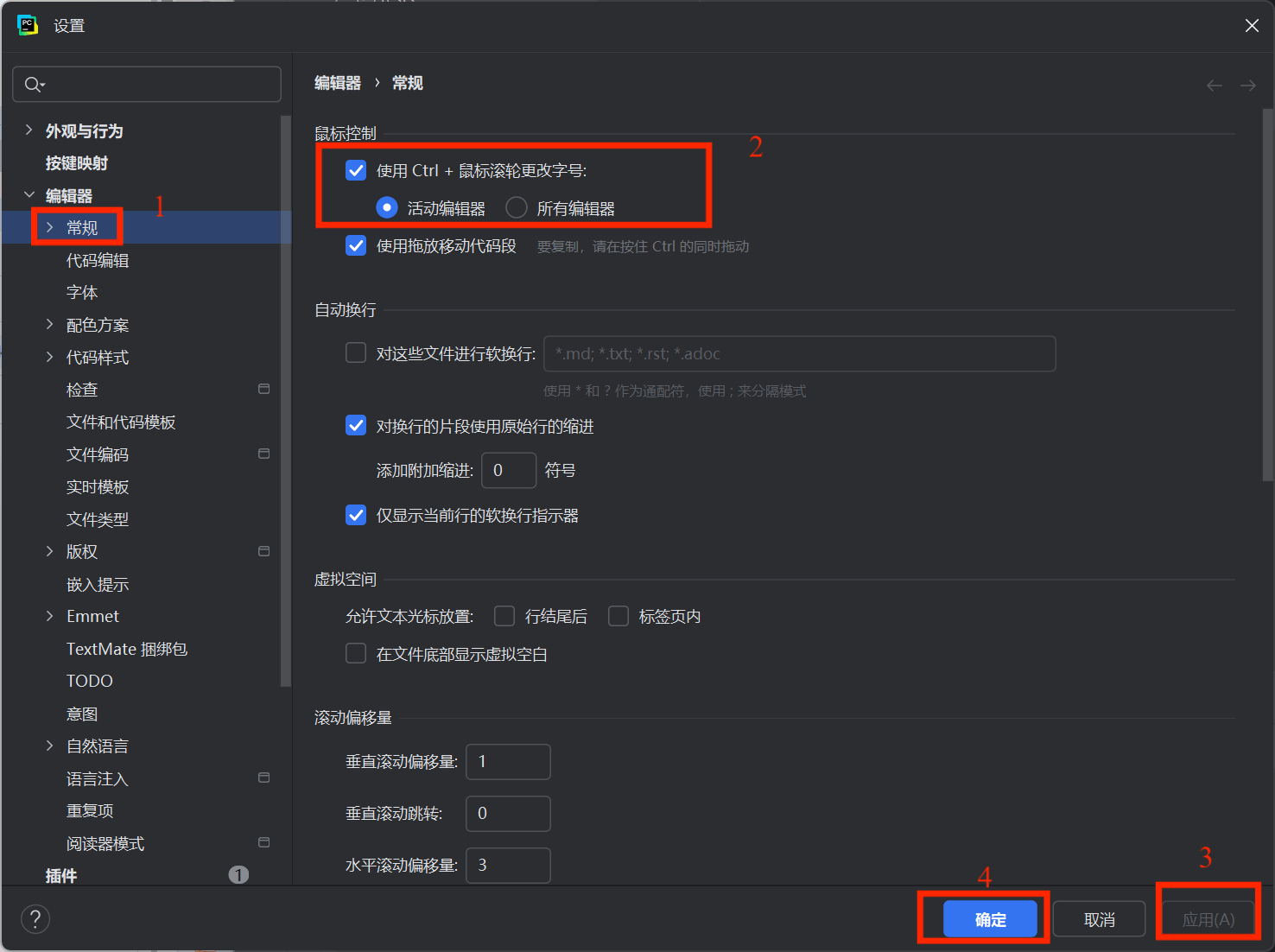This screenshot has width=1275, height=952.
Task: Click the 确定 button
Action: click(990, 919)
